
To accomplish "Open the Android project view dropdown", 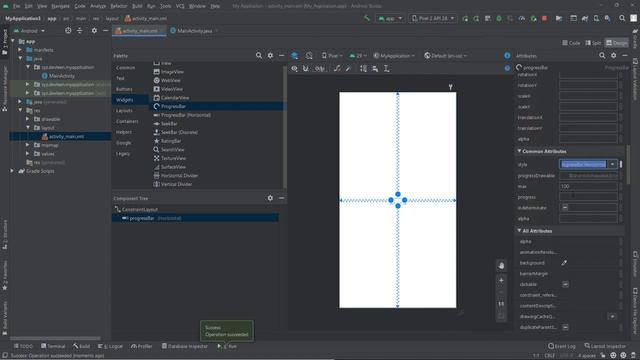I will (x=29, y=31).
